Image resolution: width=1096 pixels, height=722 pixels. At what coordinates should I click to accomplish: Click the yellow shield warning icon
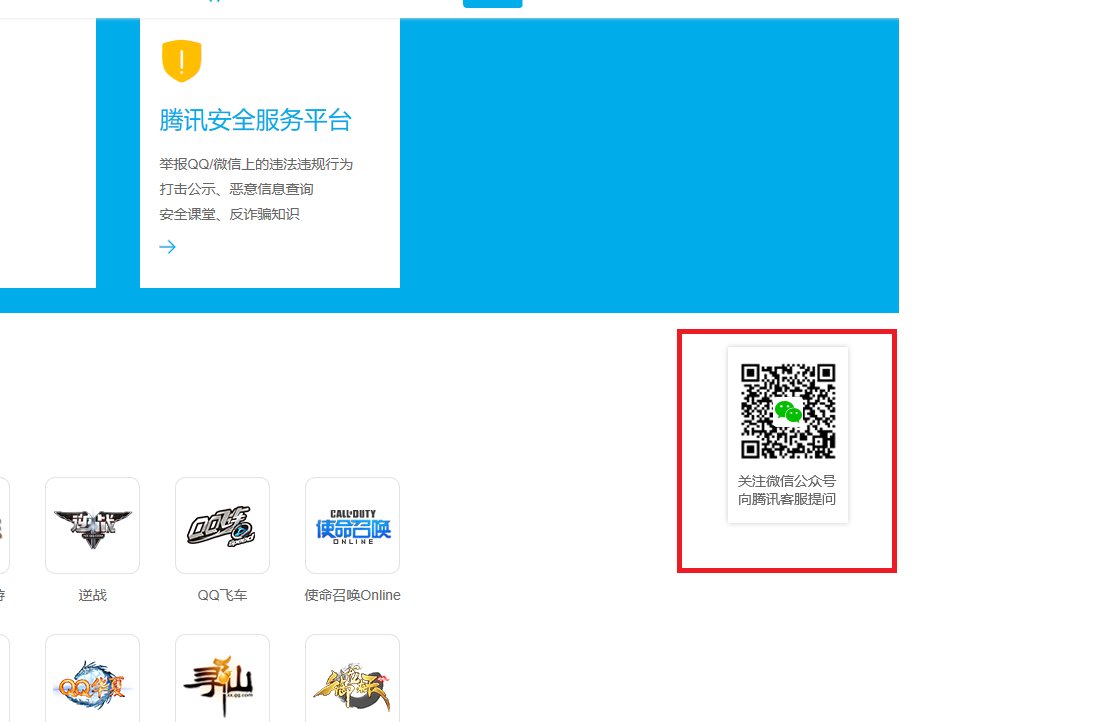(x=180, y=60)
